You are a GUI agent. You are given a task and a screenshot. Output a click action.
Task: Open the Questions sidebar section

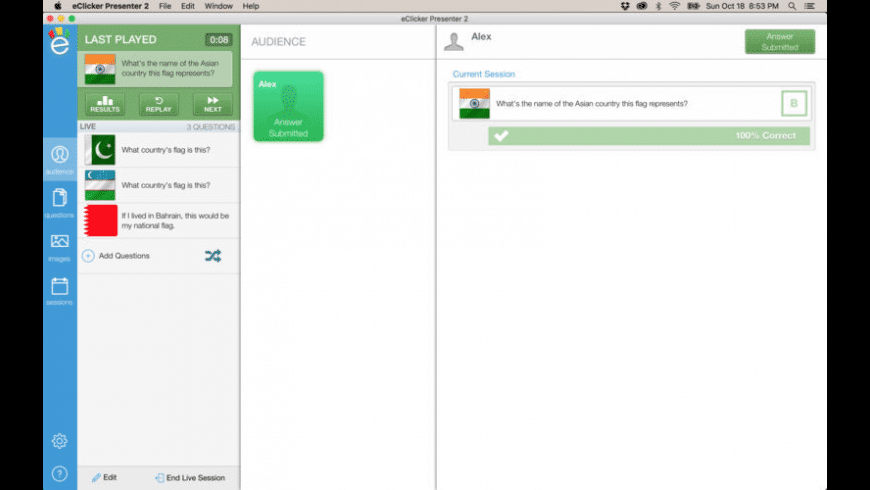(x=60, y=203)
